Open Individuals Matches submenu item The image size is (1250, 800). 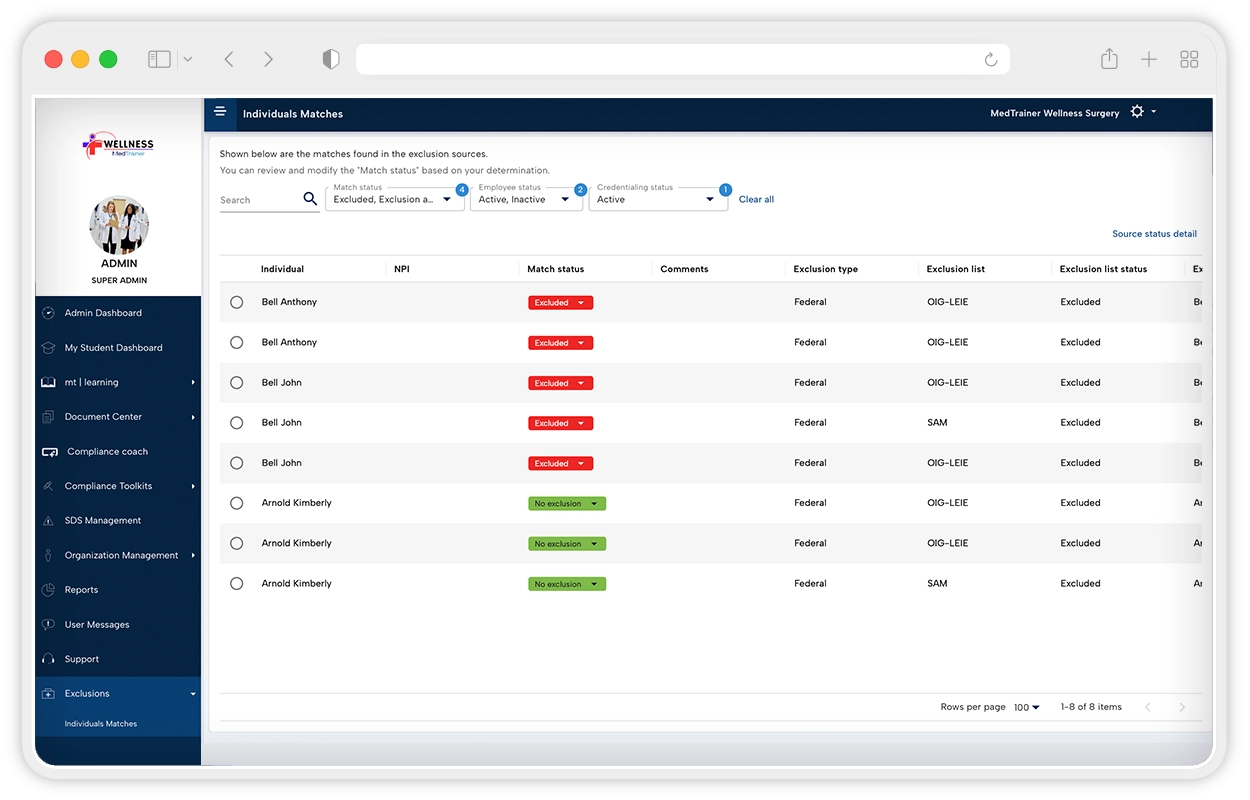(x=101, y=724)
